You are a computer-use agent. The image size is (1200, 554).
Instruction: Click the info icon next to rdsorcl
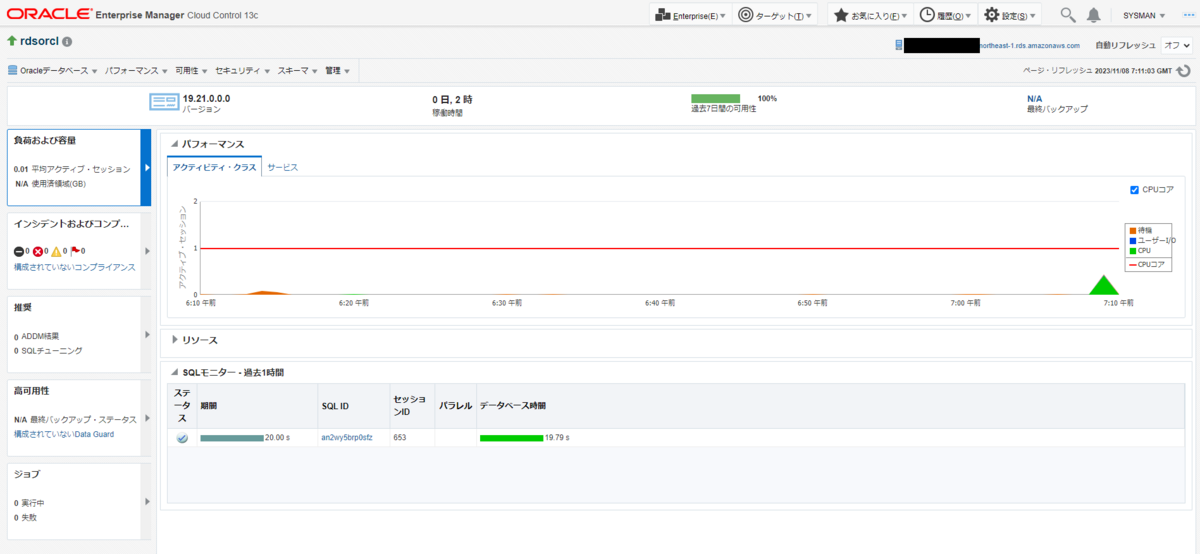pos(67,43)
